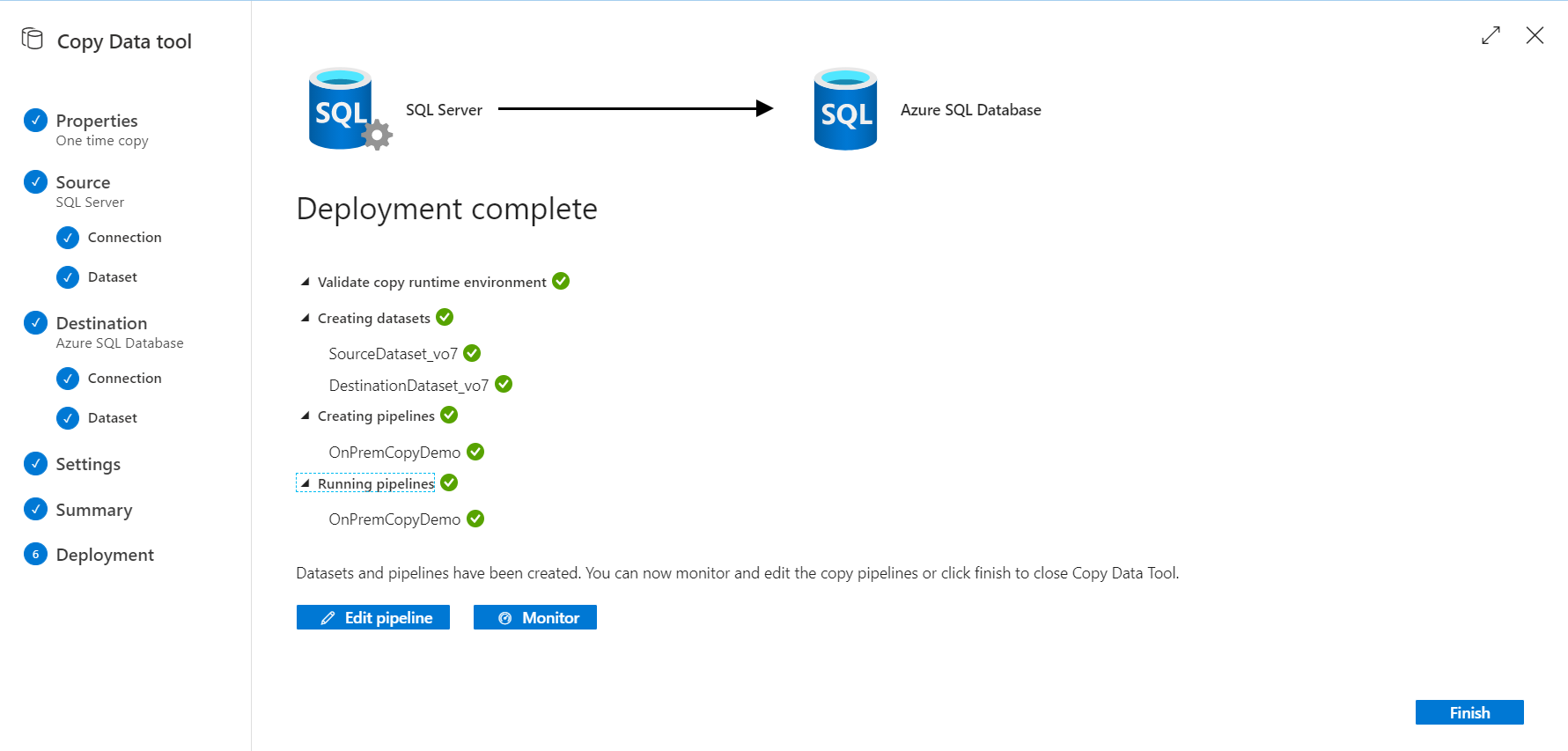The image size is (1568, 751).
Task: Click the Source step checkmark icon
Action: click(35, 181)
